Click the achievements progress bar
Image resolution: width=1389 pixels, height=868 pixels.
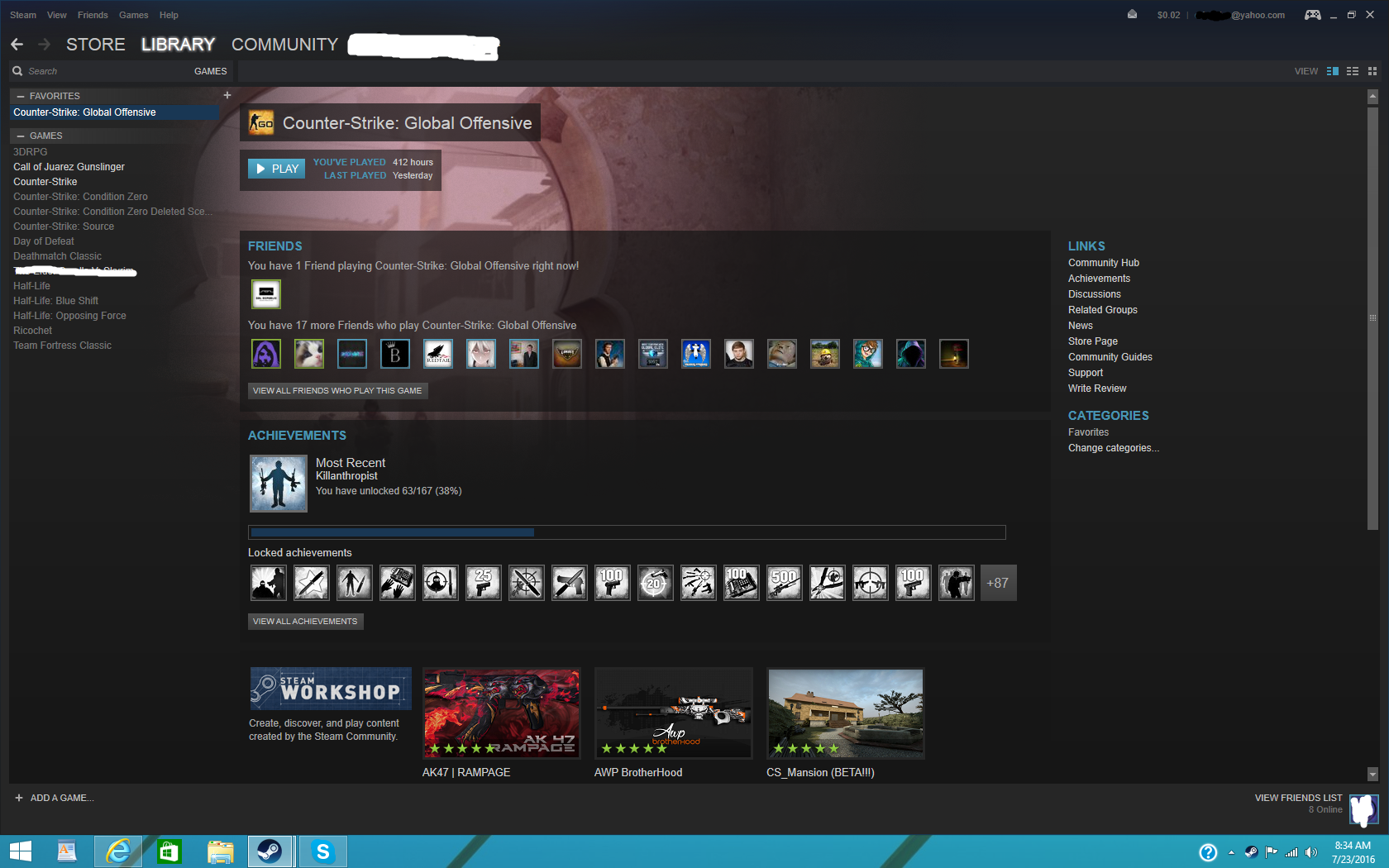coord(627,532)
